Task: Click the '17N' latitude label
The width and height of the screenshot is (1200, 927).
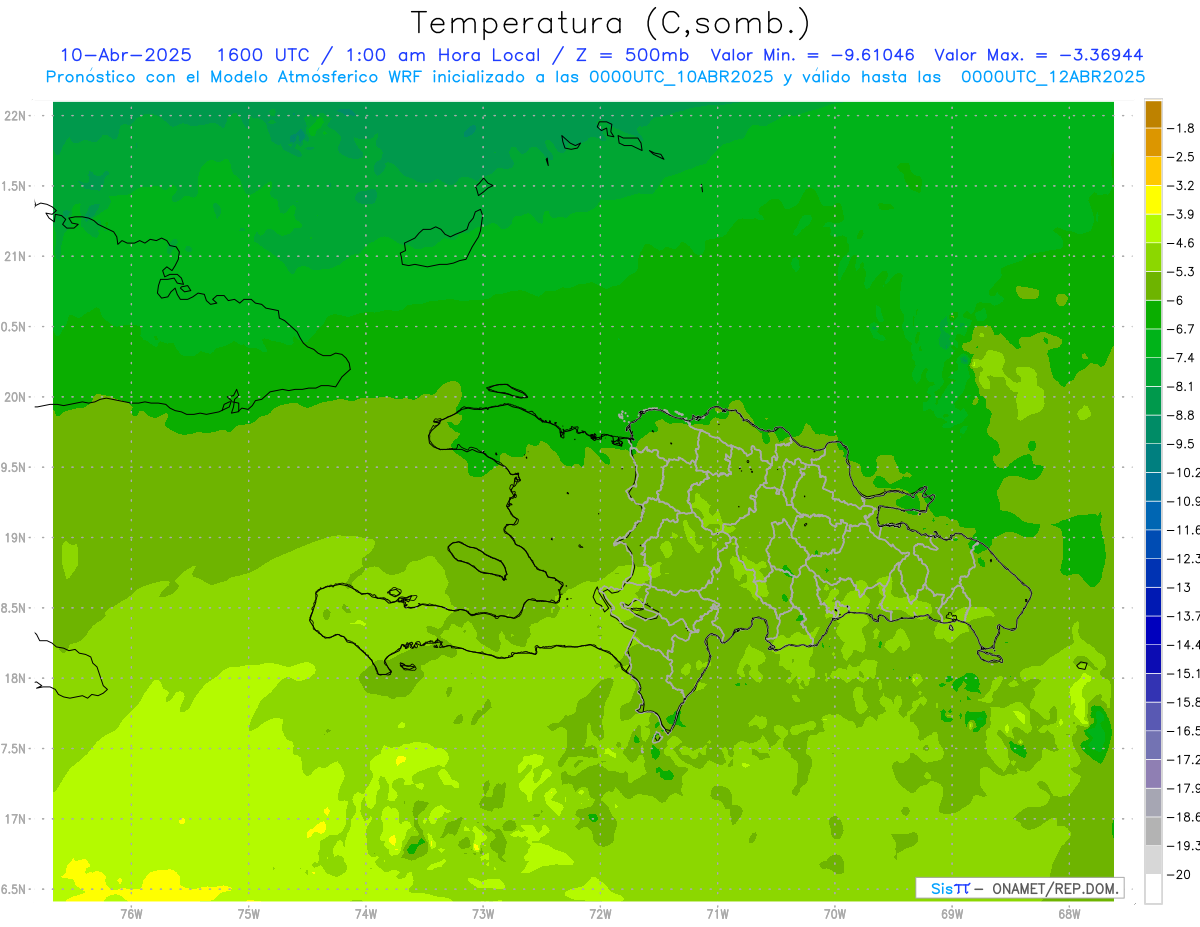Action: point(17,819)
